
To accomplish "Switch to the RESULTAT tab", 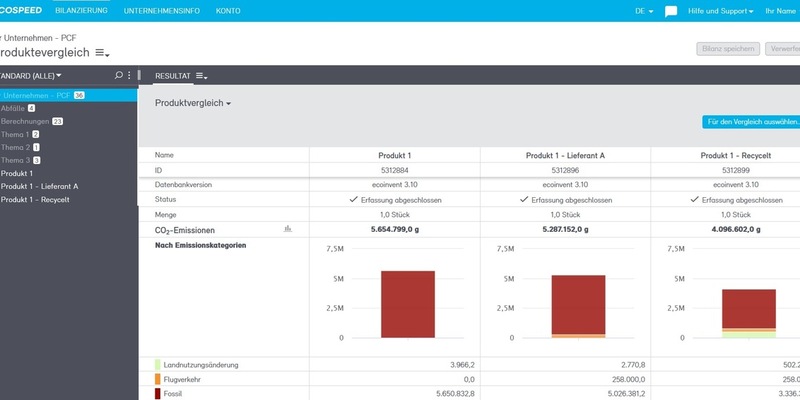I will [172, 76].
